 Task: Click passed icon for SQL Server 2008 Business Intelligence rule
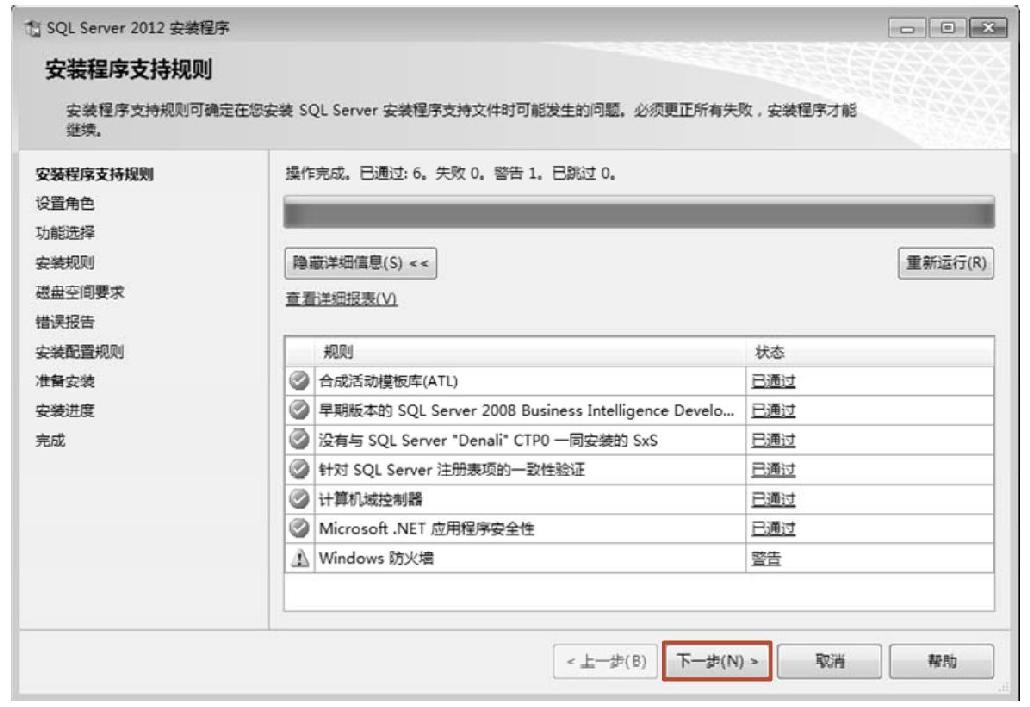300,410
